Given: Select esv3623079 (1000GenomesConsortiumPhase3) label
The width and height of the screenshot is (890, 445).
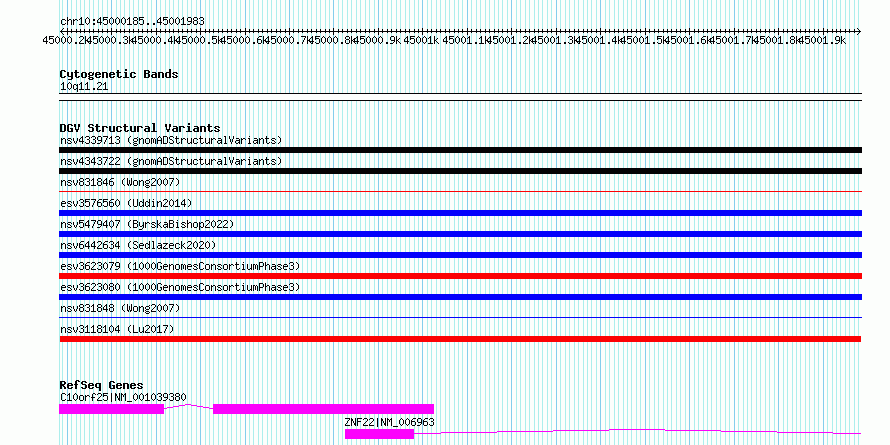Looking at the screenshot, I should tap(180, 266).
